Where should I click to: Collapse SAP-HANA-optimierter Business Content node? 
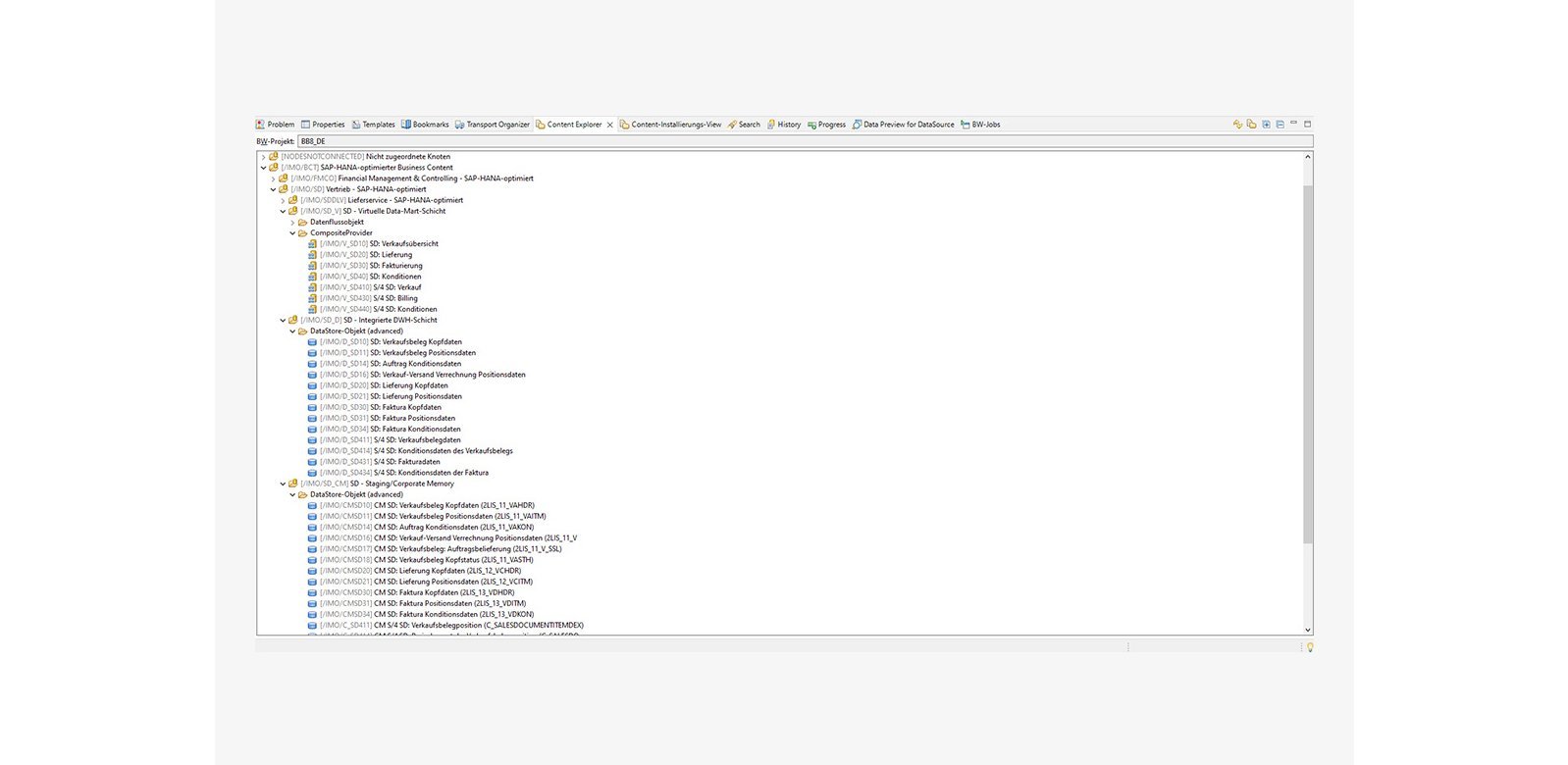[263, 168]
